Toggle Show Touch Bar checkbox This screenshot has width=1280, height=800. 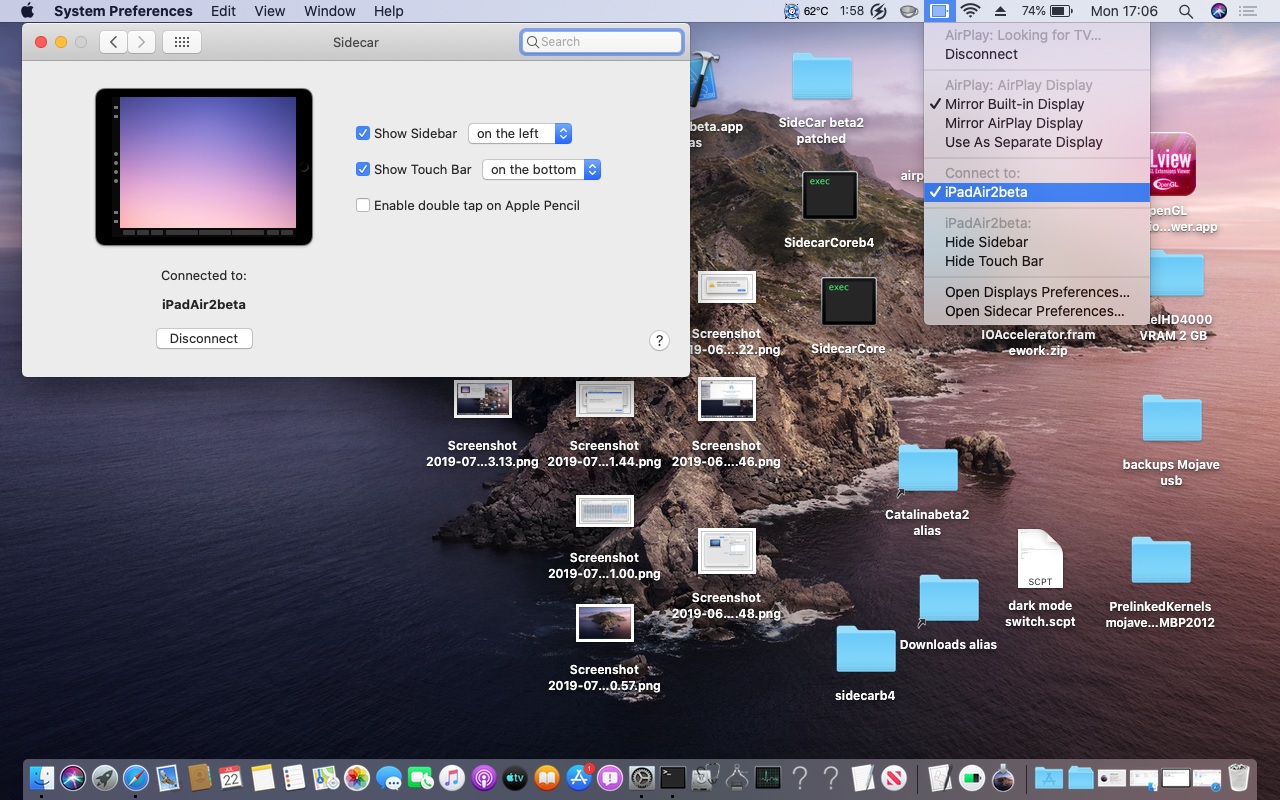click(363, 169)
